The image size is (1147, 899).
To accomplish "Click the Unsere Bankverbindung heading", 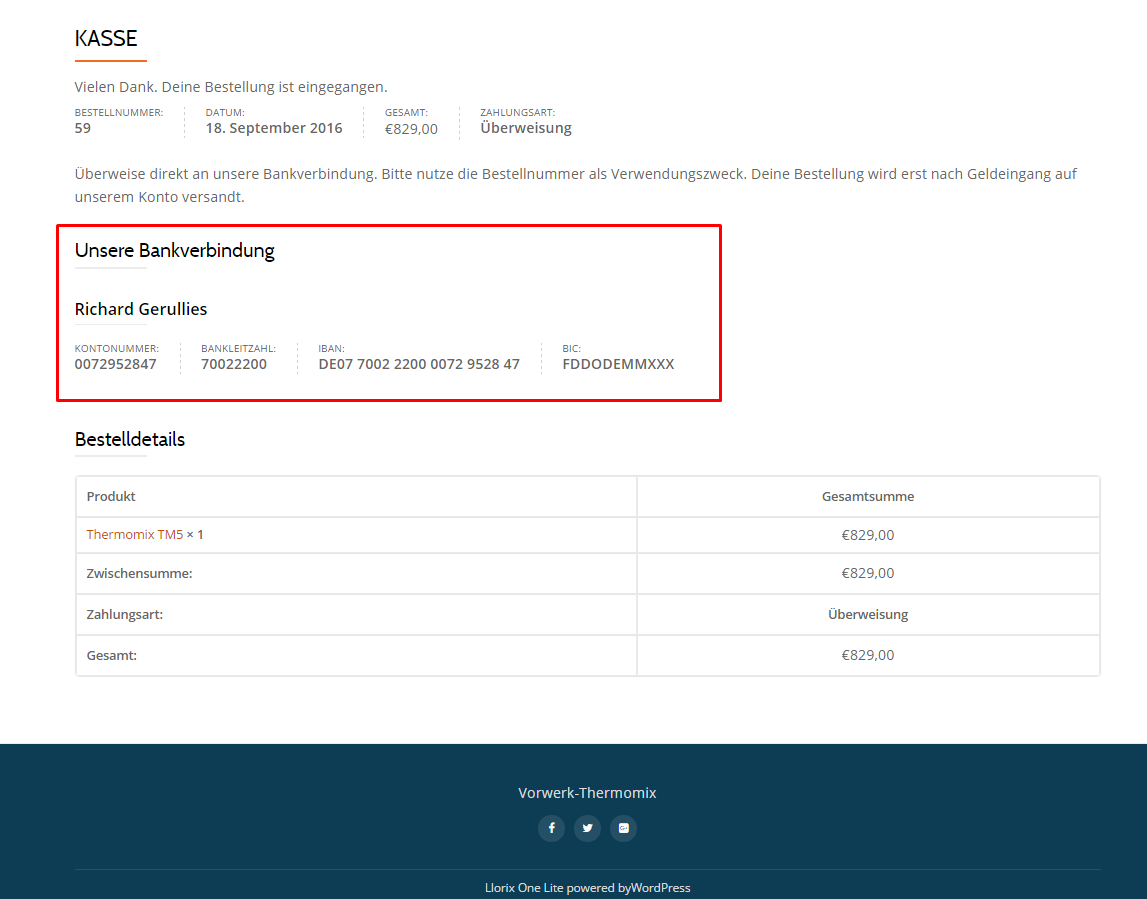I will tap(174, 250).
